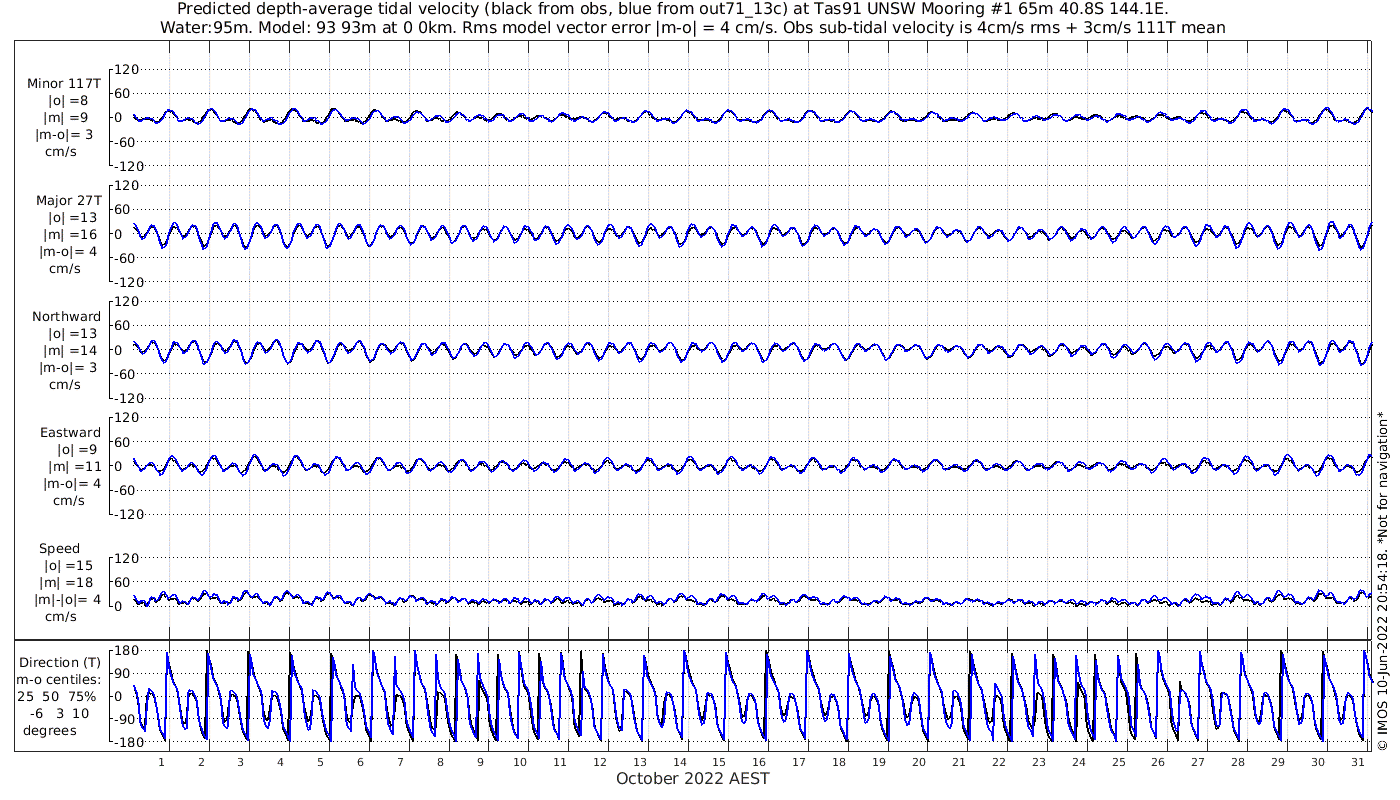This screenshot has width=1400, height=800.
Task: Click the subtitle line starting 'Water:95m'
Action: pyautogui.click(x=693, y=27)
